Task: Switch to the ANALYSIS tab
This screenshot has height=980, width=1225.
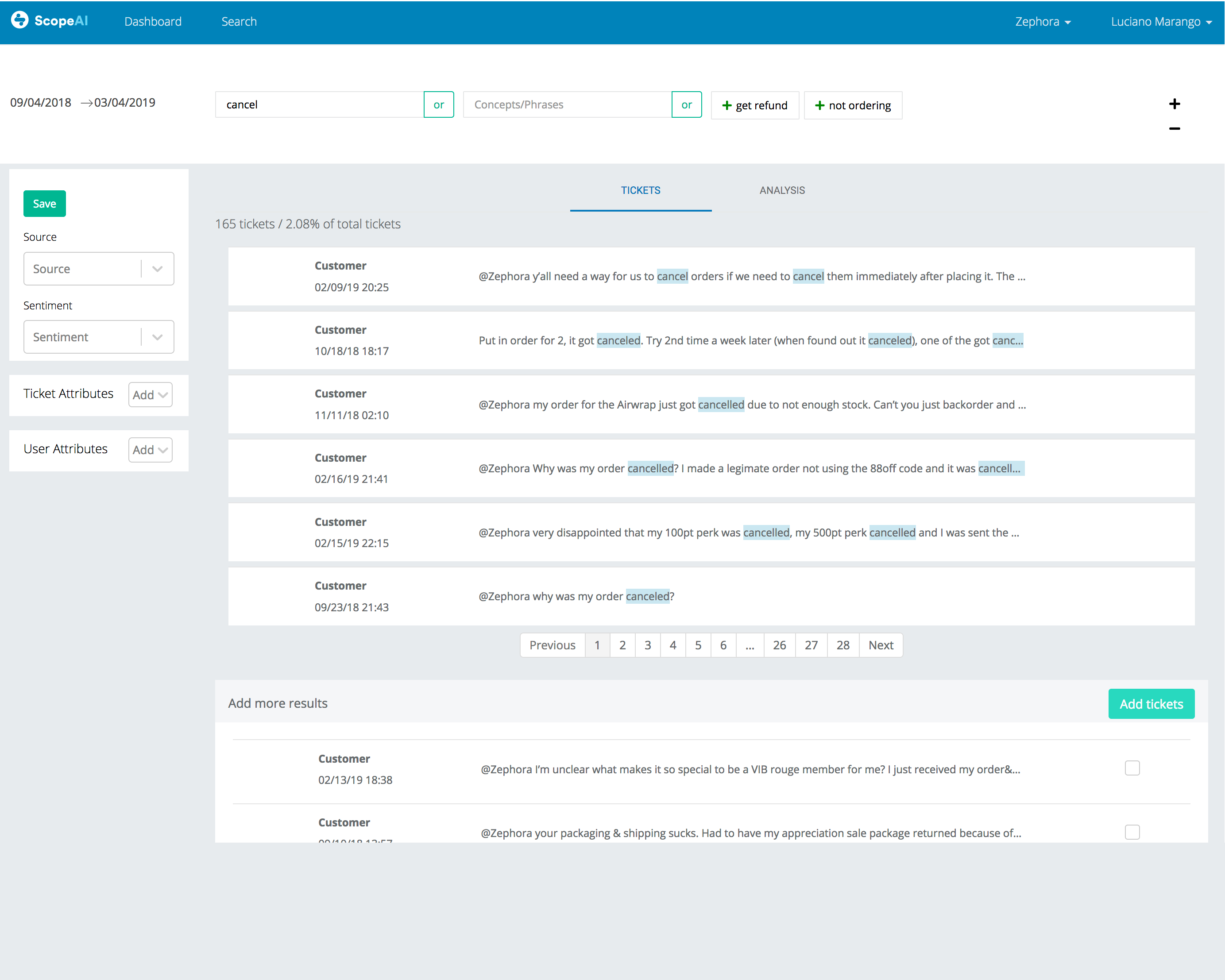Action: [x=782, y=190]
